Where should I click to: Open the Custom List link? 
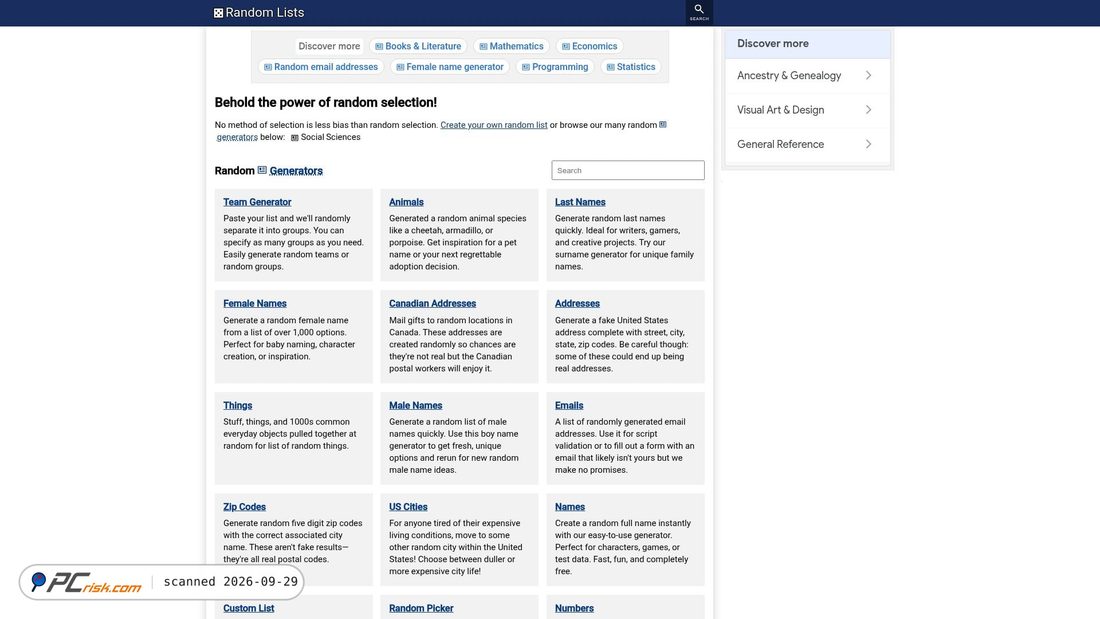pos(248,608)
